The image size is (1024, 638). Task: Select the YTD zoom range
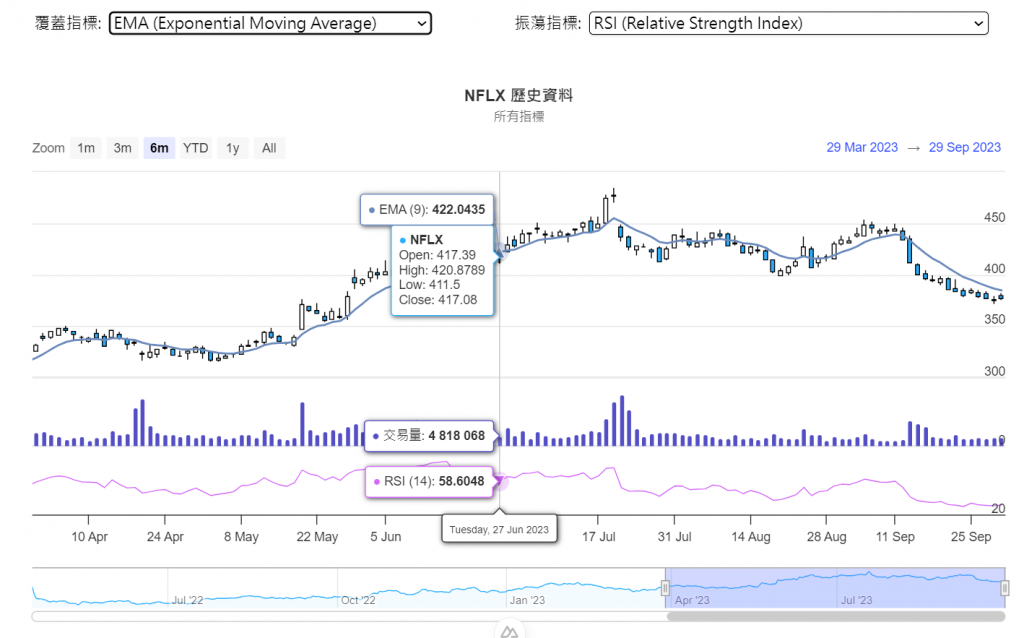coord(195,148)
